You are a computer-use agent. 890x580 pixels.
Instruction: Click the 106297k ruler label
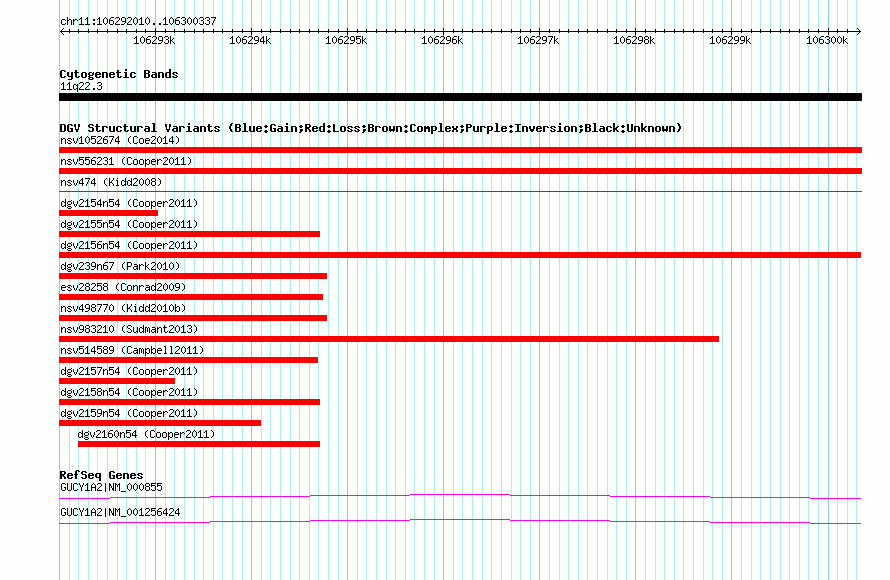(x=538, y=40)
